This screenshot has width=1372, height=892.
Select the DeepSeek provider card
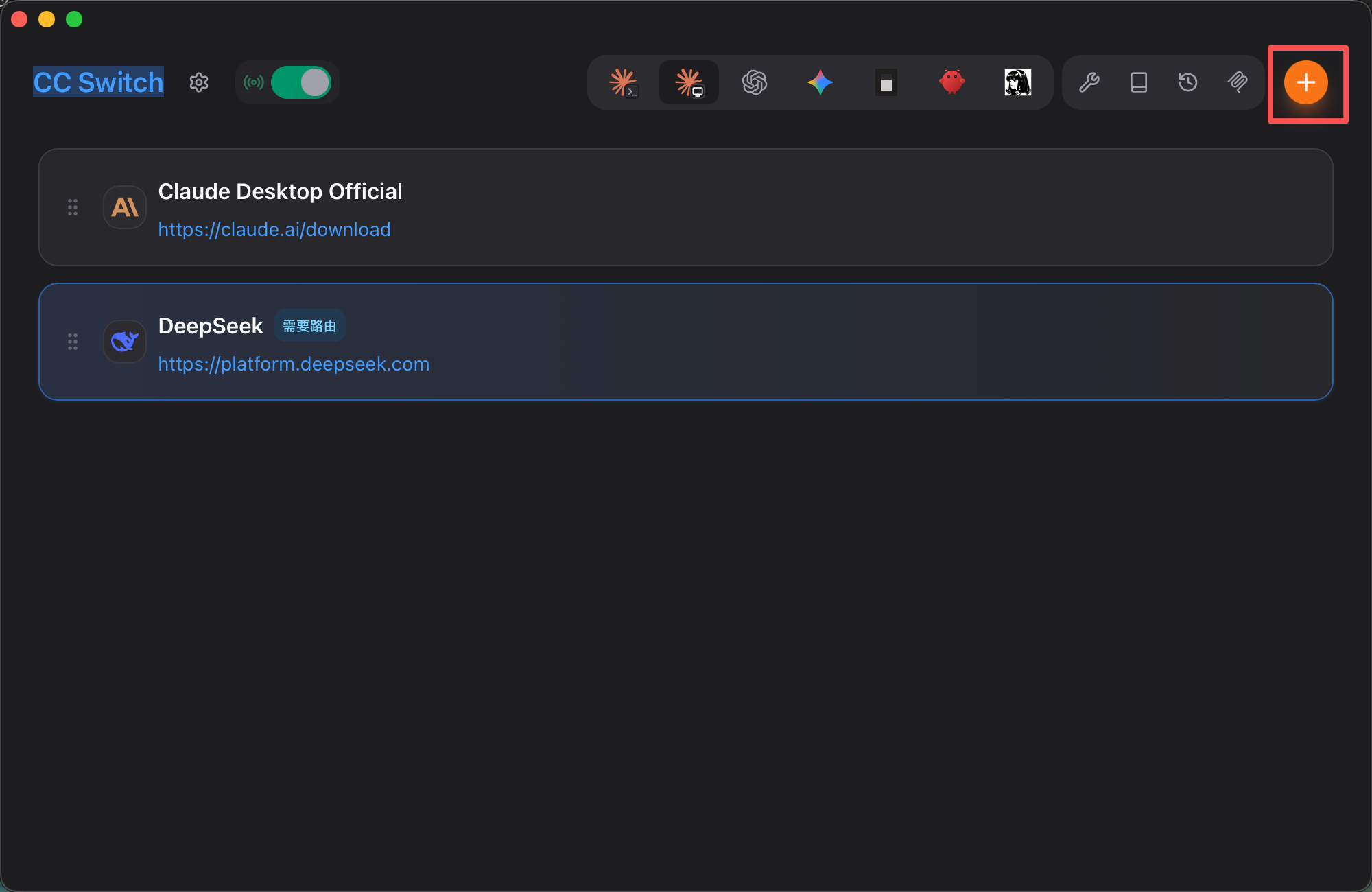tap(686, 342)
